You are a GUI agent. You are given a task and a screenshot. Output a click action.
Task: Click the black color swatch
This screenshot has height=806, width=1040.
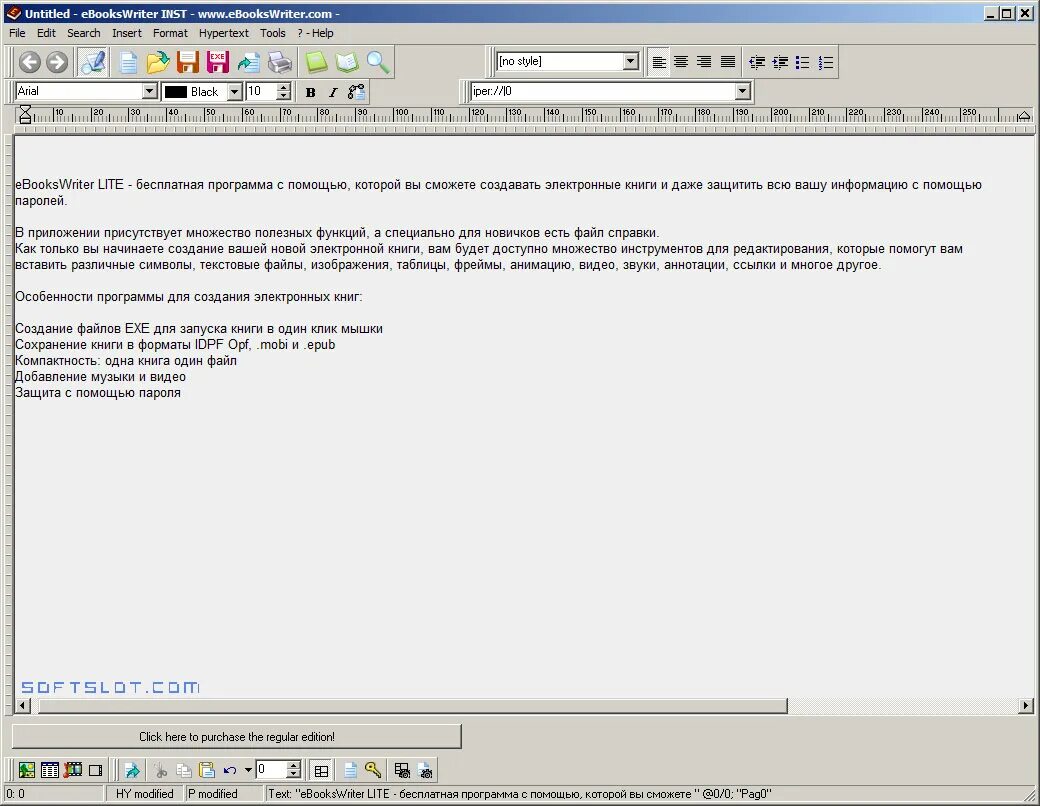(176, 92)
